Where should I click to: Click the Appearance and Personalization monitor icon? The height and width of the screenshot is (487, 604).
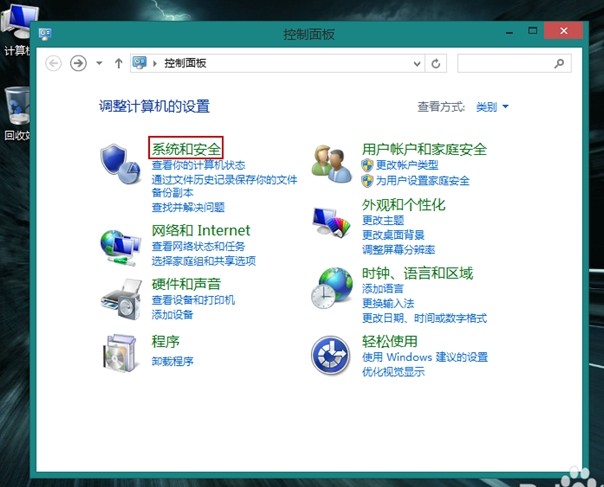331,222
